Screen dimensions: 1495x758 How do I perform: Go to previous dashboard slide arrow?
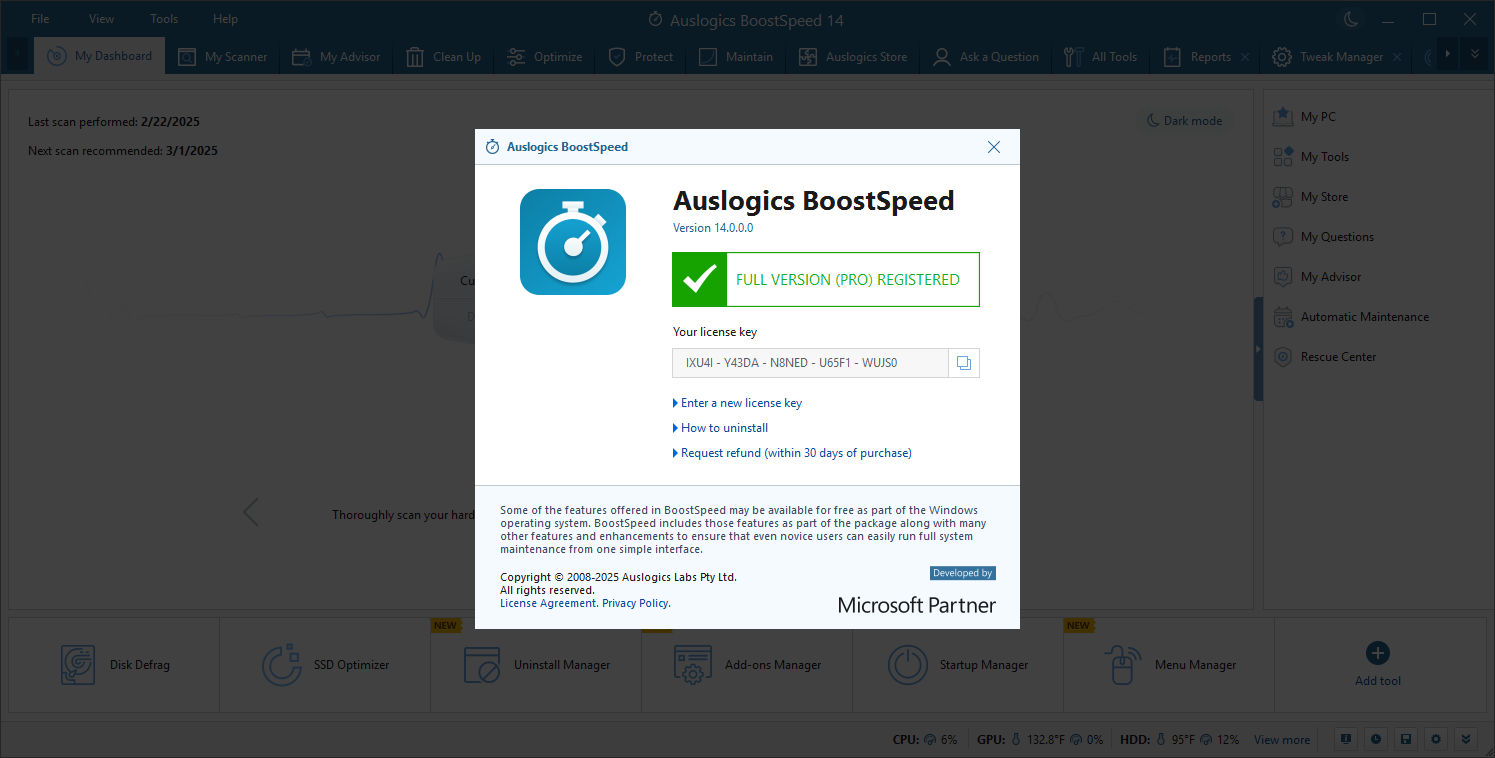(251, 513)
